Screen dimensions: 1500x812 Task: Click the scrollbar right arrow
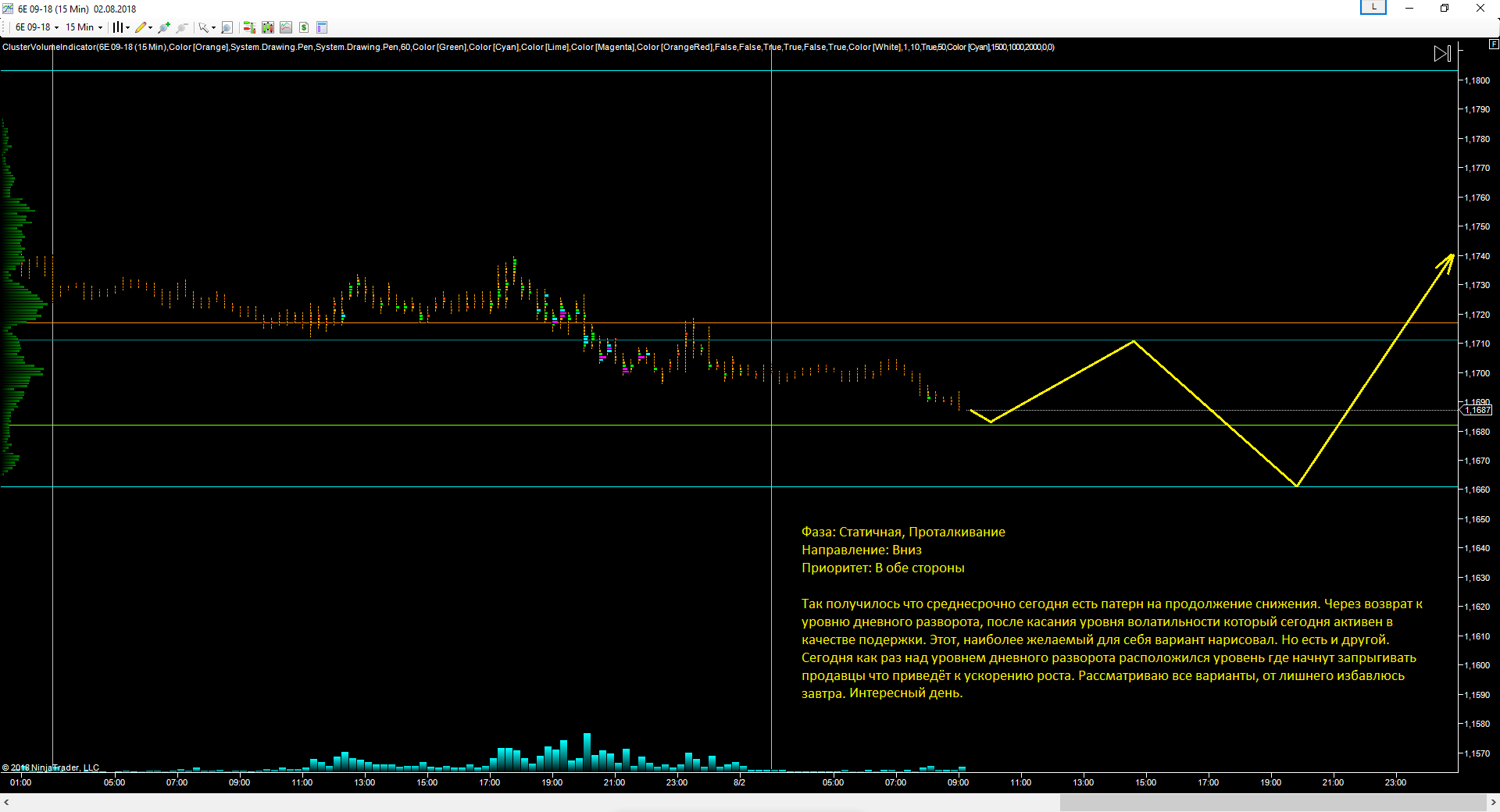[x=1493, y=803]
